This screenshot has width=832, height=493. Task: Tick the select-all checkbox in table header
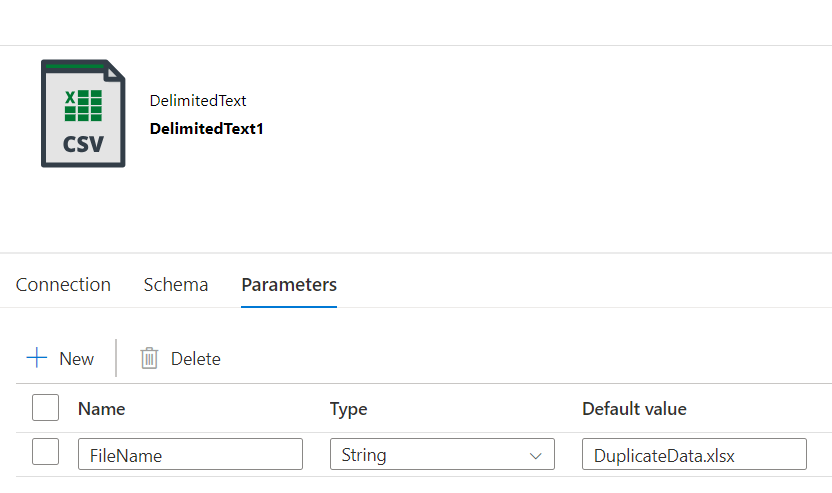[x=45, y=408]
